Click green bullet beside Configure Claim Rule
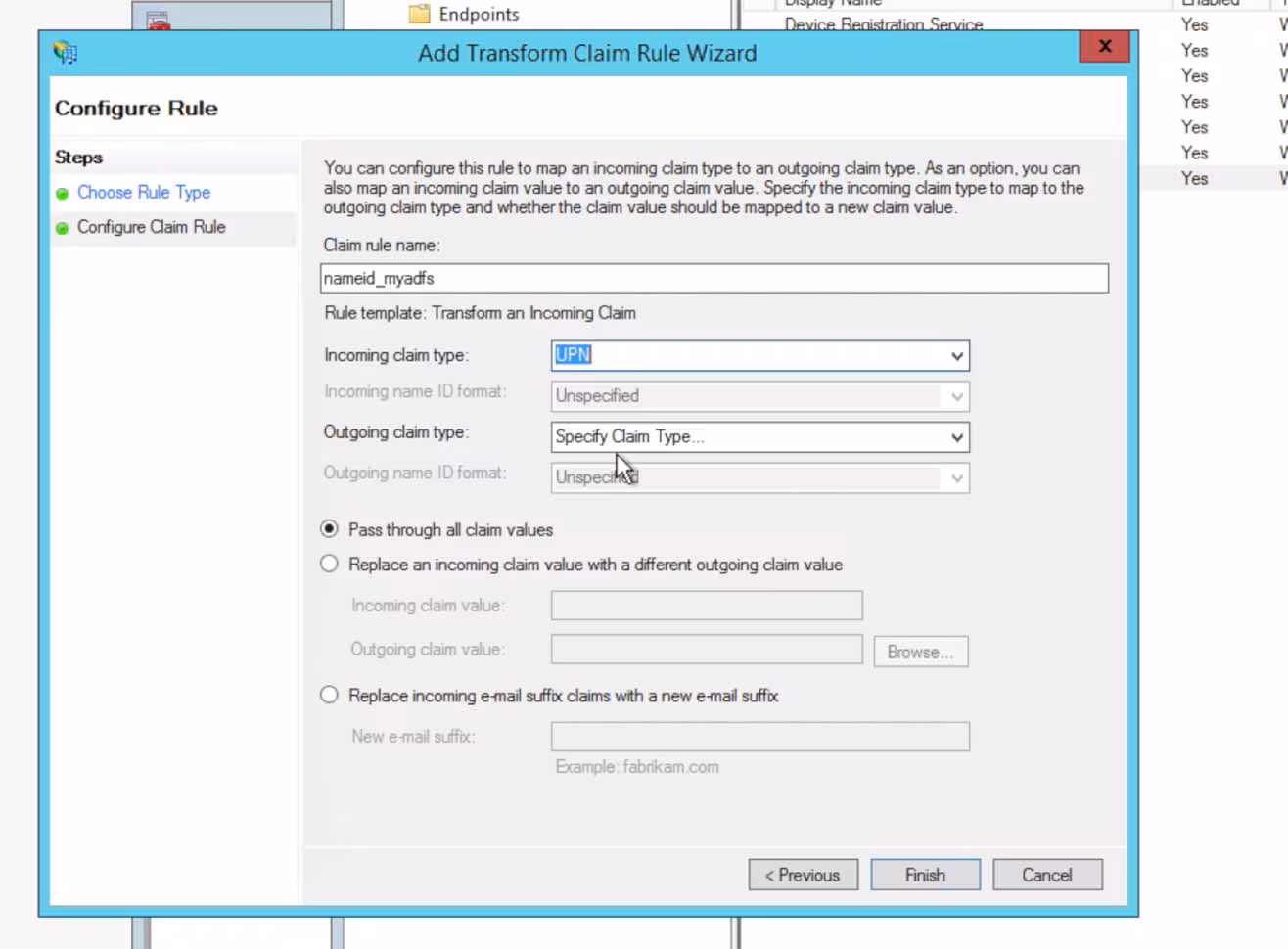The height and width of the screenshot is (949, 1288). 63,228
